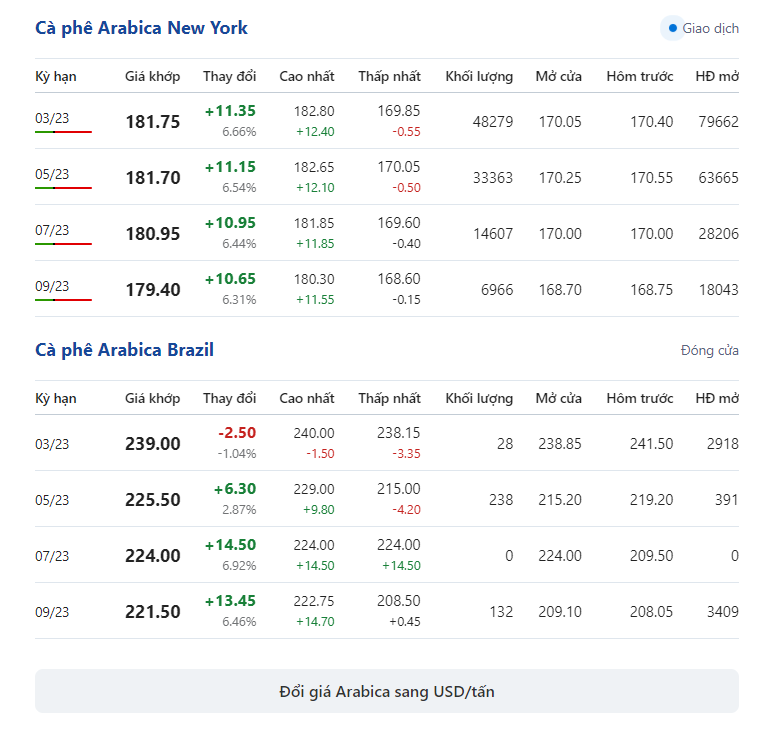This screenshot has width=763, height=729.
Task: Click the Giá khớp header in New York table
Action: click(x=152, y=76)
